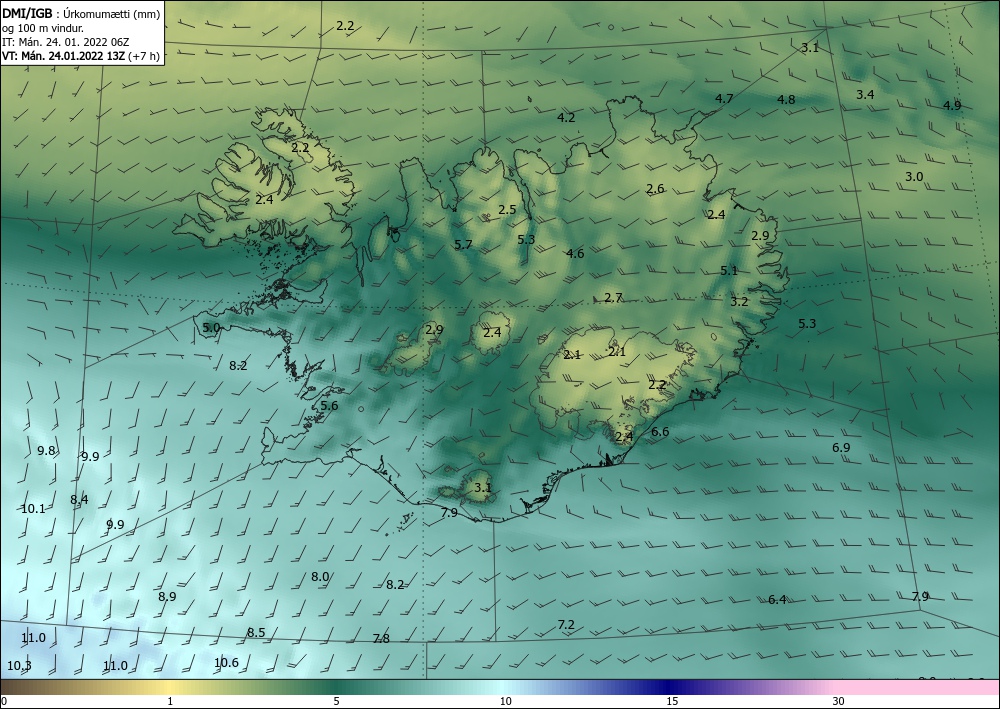This screenshot has height=709, width=1000.
Task: Click the 8.5 value on the map
Action: point(256,632)
